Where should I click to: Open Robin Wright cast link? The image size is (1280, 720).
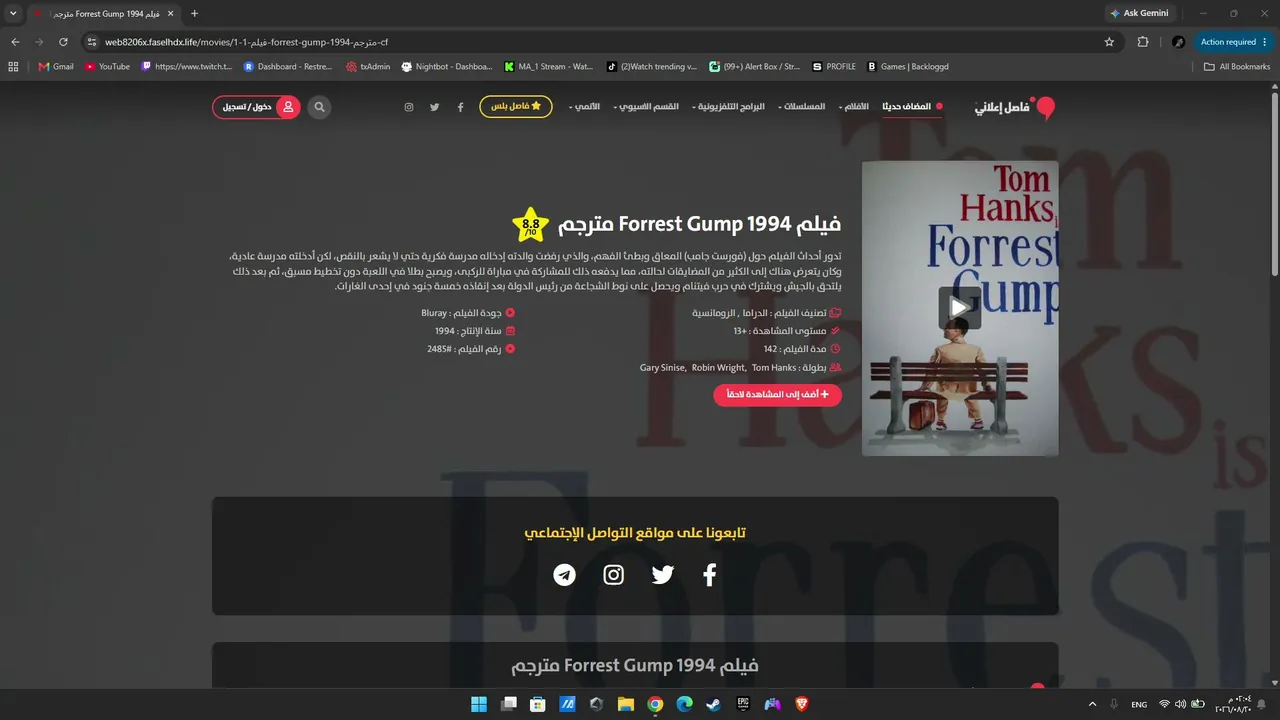point(718,368)
